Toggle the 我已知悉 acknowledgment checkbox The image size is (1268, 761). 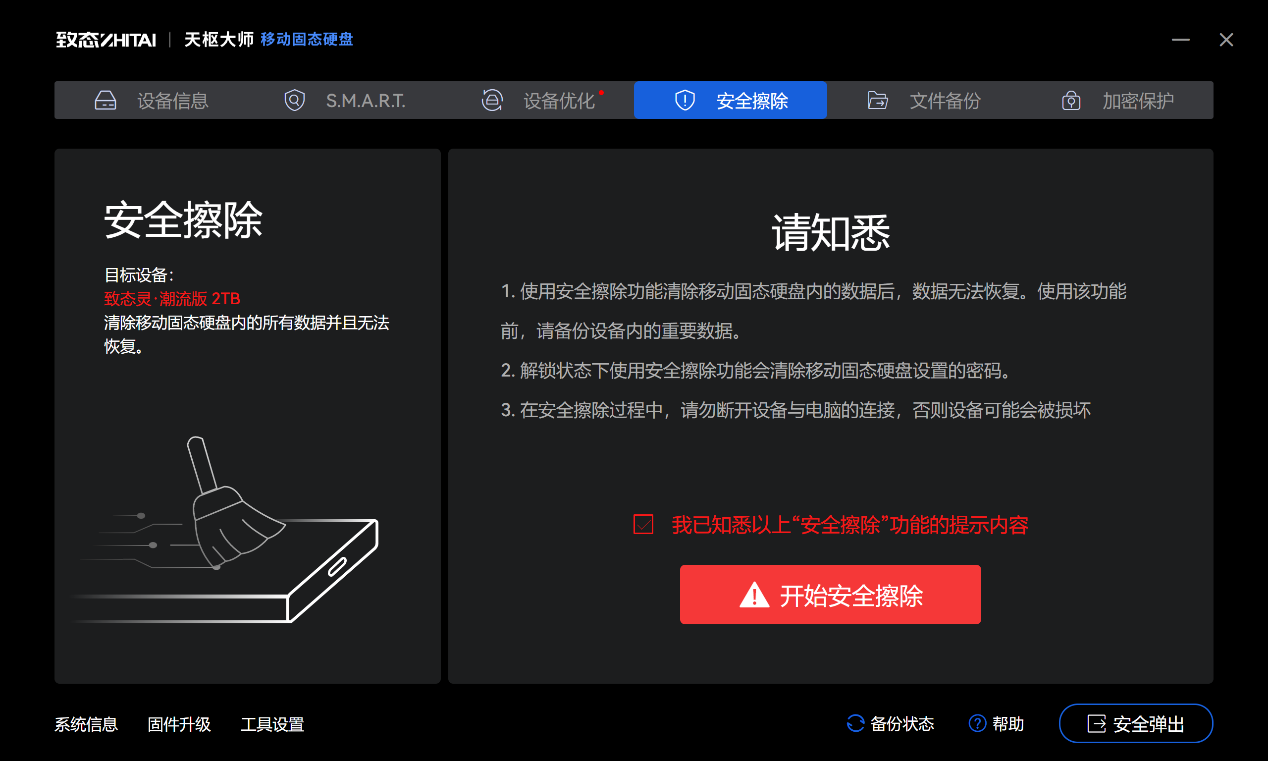(644, 524)
